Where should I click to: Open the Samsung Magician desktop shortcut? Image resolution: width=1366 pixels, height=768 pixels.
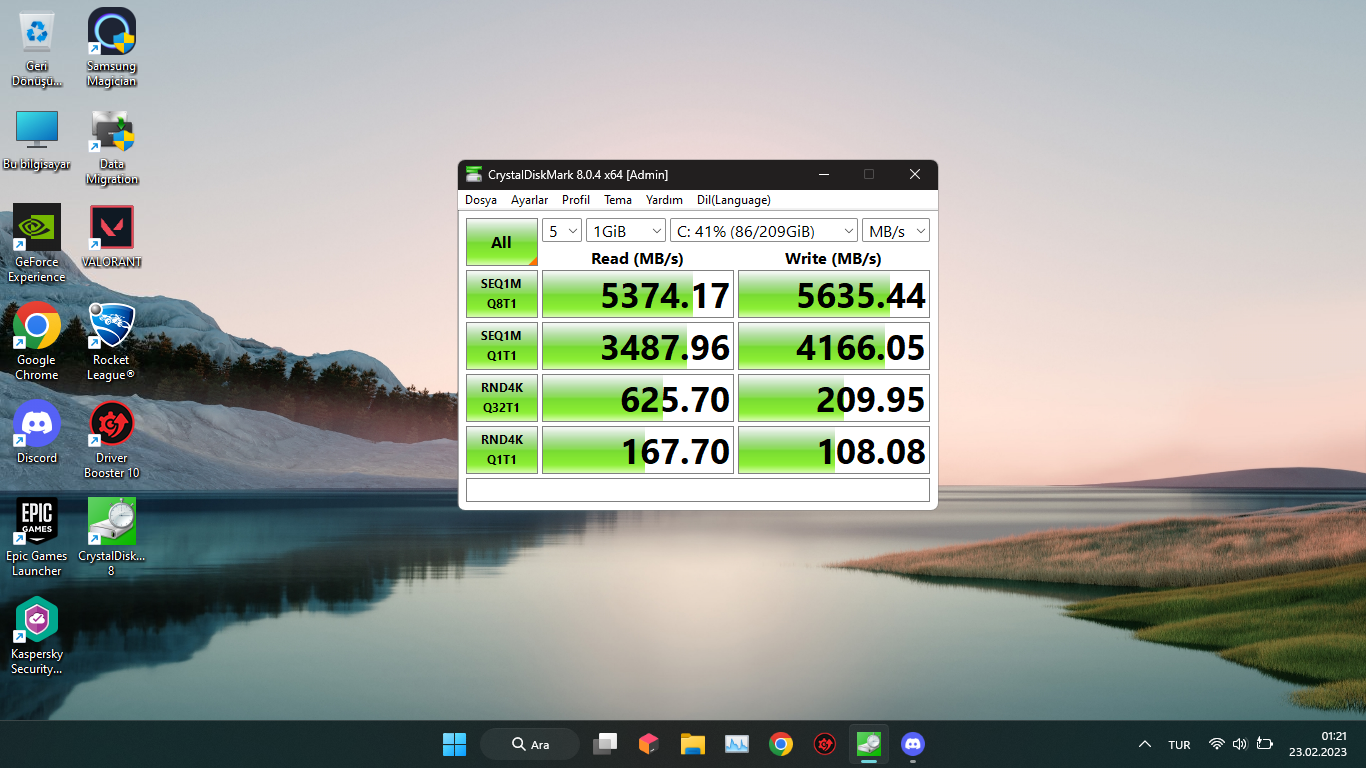[x=111, y=47]
